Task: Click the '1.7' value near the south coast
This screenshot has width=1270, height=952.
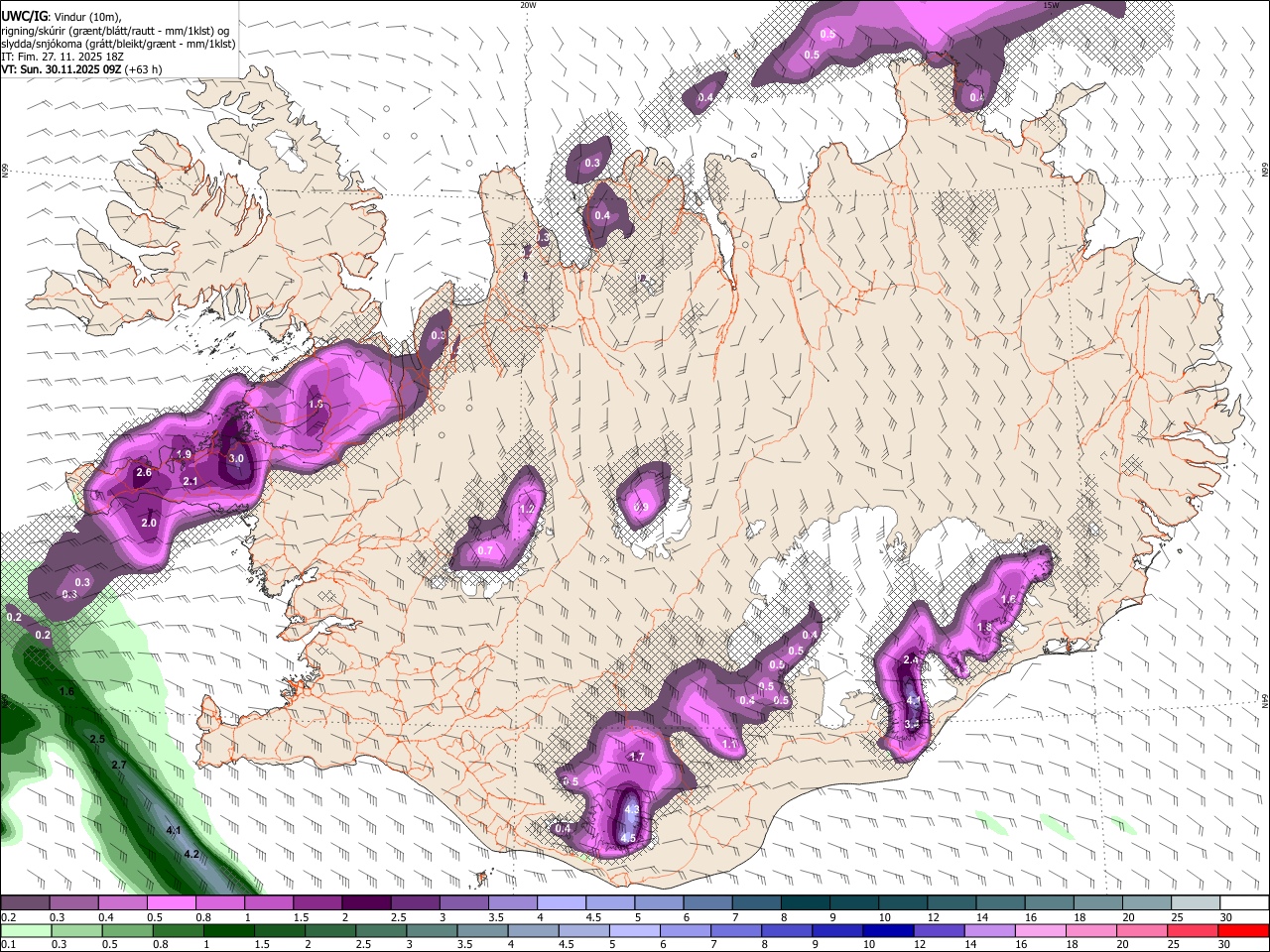Action: (x=637, y=757)
